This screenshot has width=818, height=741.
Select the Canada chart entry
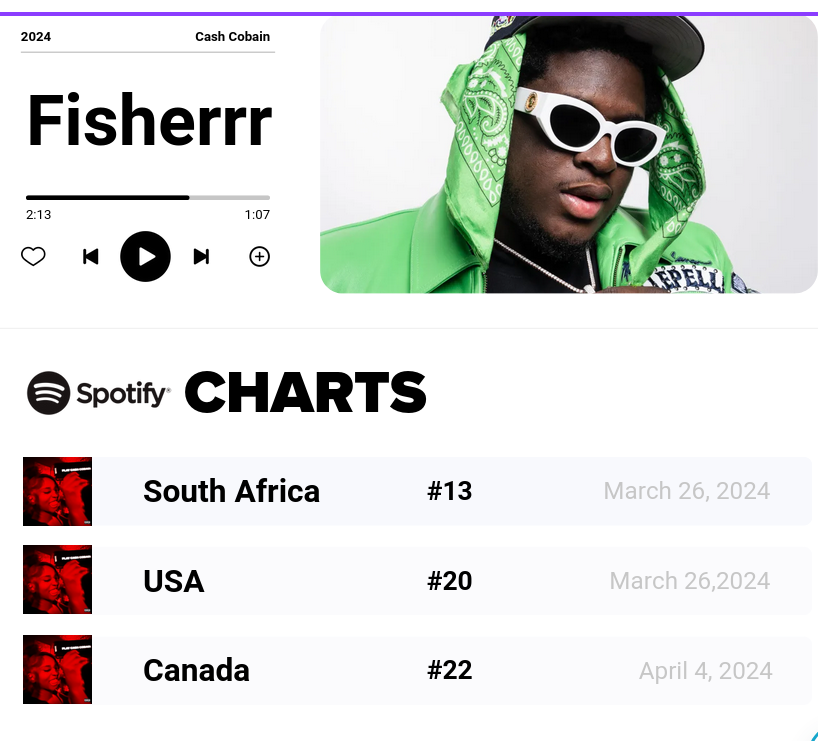pyautogui.click(x=417, y=670)
